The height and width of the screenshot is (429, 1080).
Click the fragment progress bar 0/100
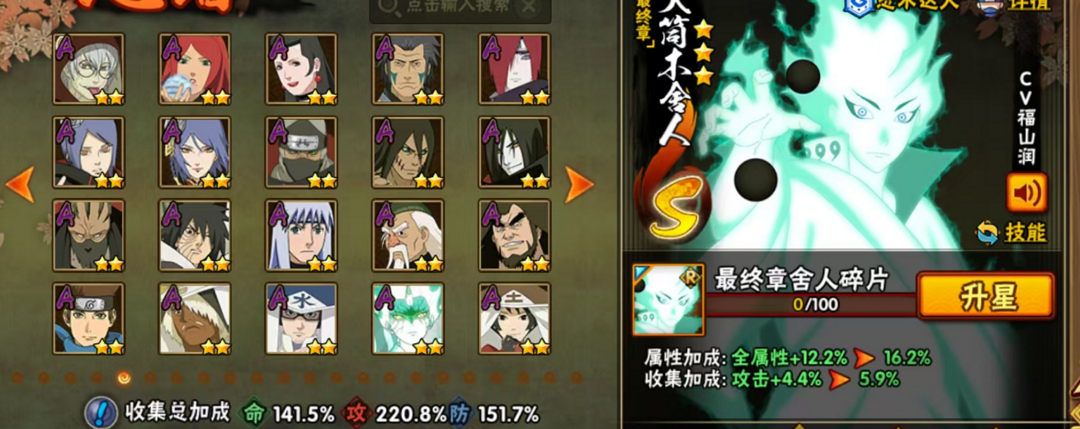pyautogui.click(x=810, y=304)
